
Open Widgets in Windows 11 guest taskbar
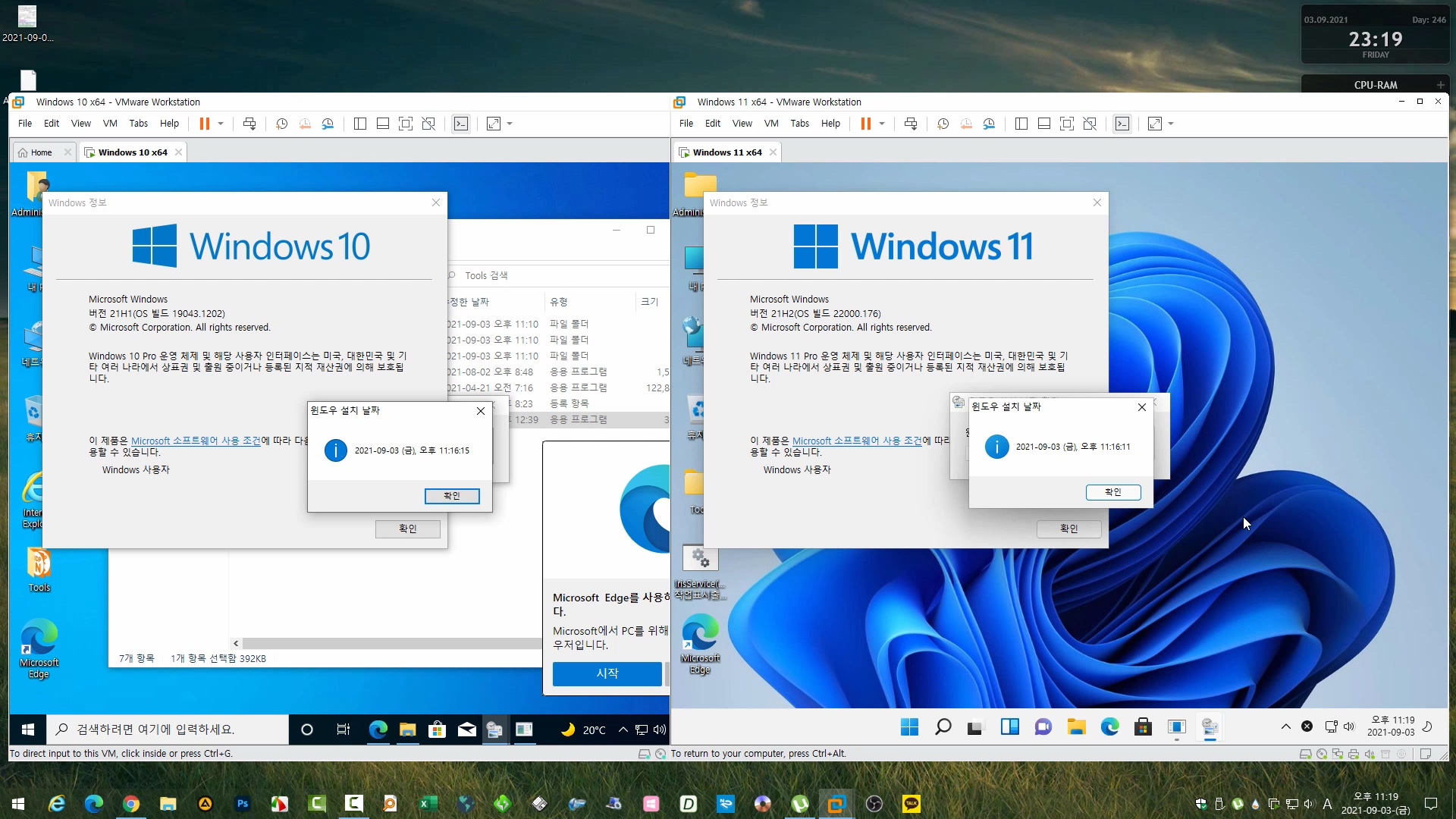click(1009, 727)
